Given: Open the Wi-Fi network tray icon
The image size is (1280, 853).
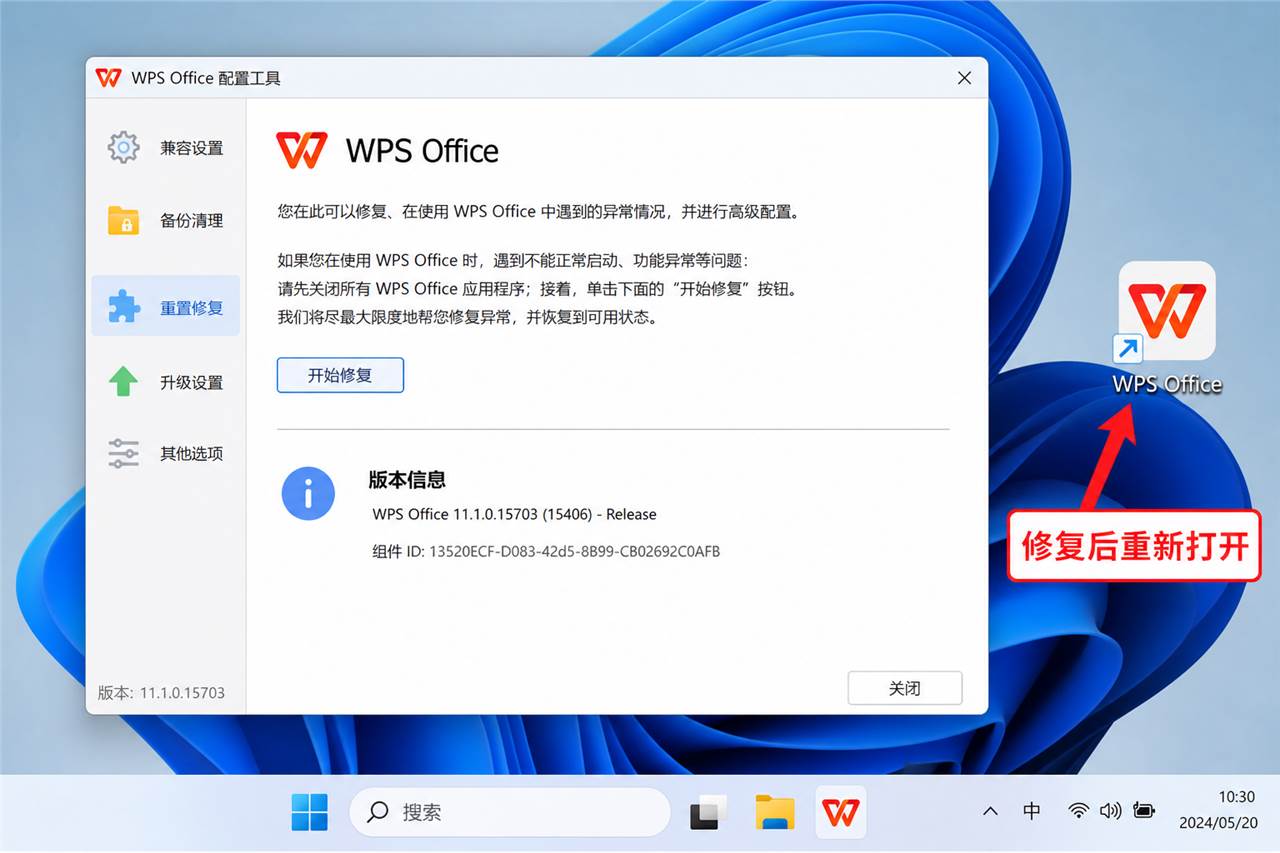Looking at the screenshot, I should click(1078, 811).
